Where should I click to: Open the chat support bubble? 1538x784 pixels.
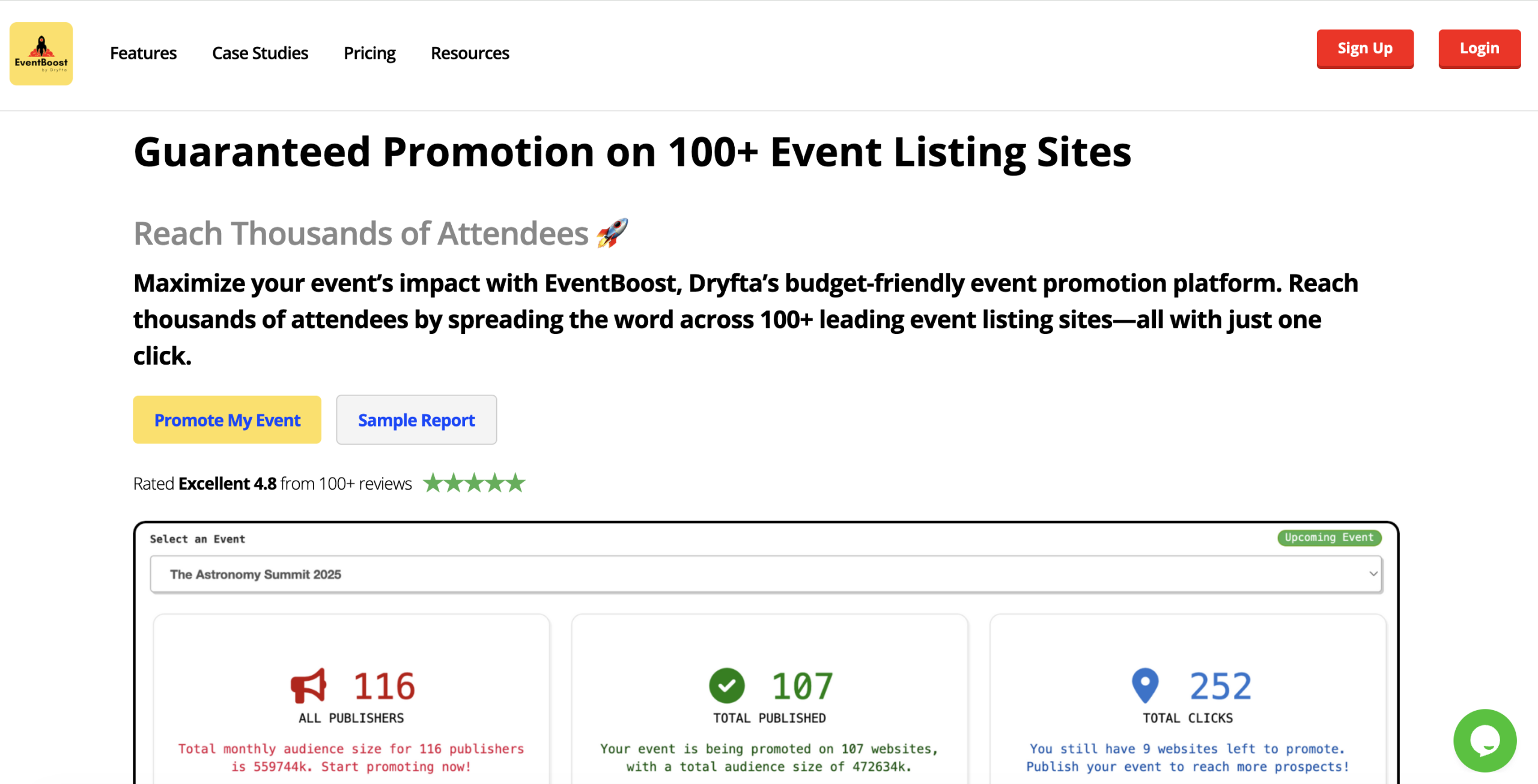pyautogui.click(x=1484, y=741)
